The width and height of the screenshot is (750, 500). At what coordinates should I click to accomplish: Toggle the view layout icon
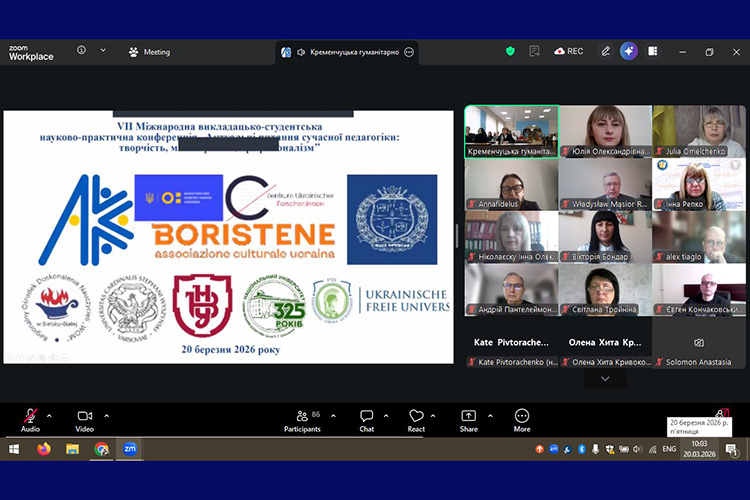pyautogui.click(x=653, y=51)
